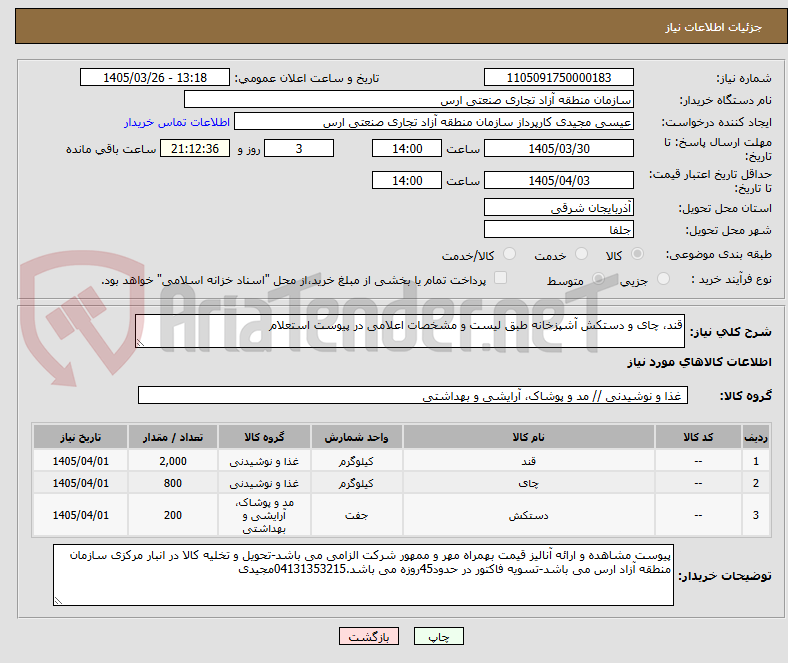Click the response deadline date 1405/03/30 field
Viewport: 788px width, 663px height.
click(558, 148)
